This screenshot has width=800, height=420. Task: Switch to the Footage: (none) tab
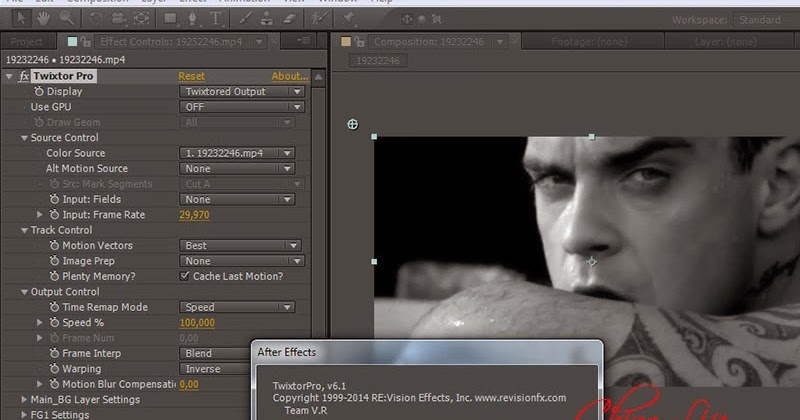[x=589, y=42]
